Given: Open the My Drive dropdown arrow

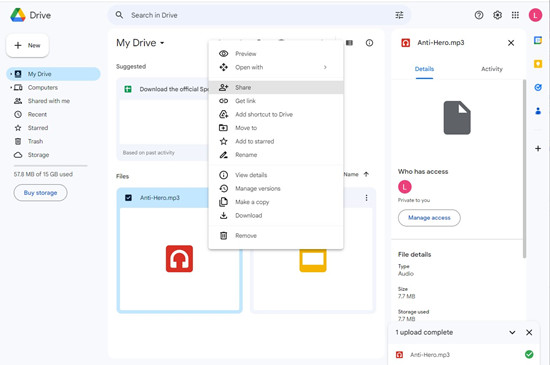Looking at the screenshot, I should click(x=162, y=43).
